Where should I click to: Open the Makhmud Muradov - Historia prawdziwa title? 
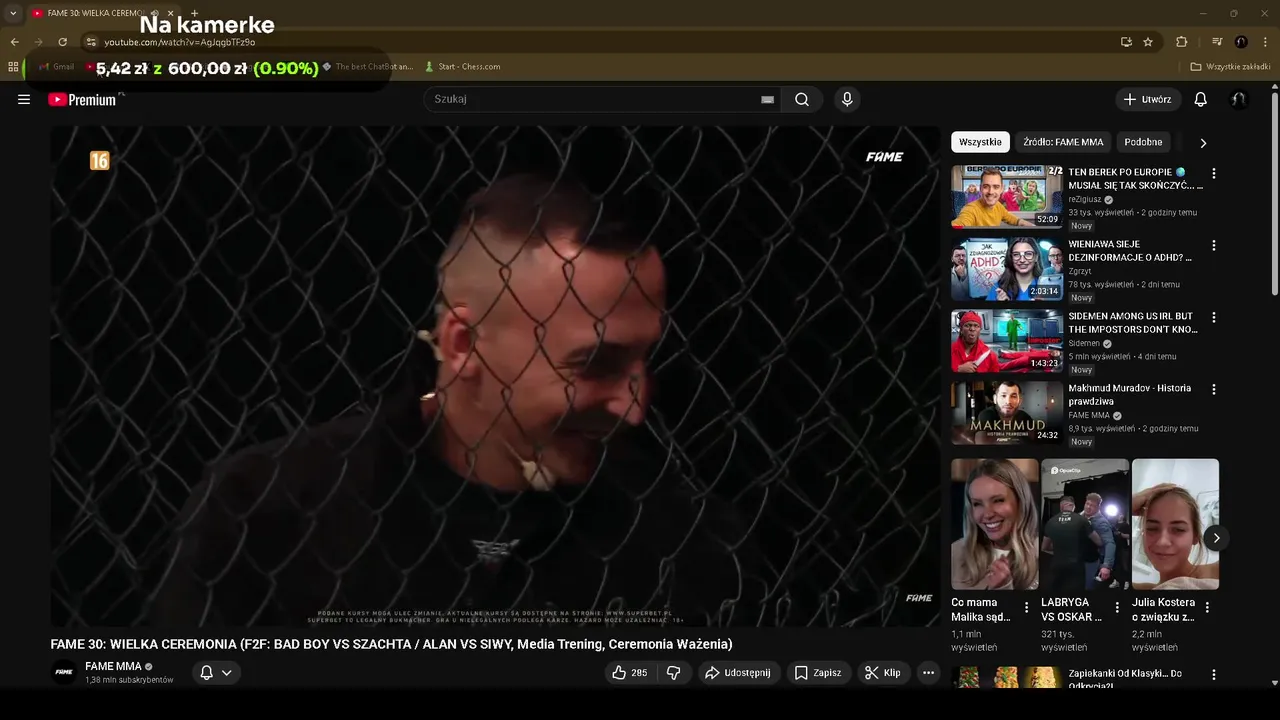click(x=1129, y=395)
